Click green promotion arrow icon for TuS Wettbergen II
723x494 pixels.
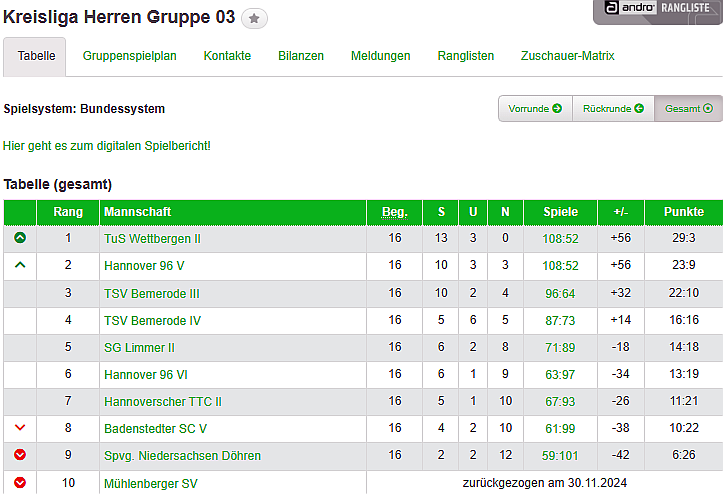tap(20, 238)
